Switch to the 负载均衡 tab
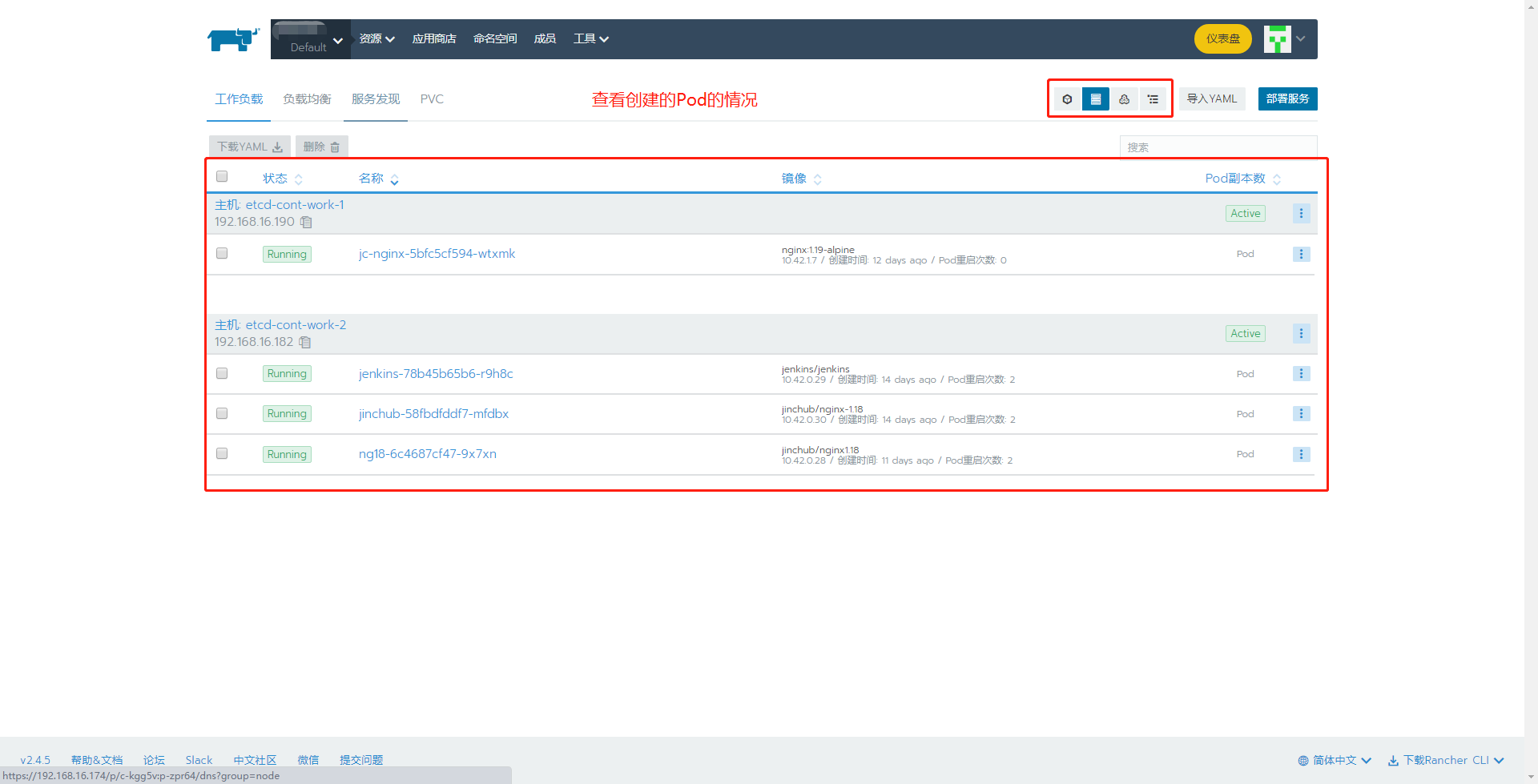Screen dimensions: 1538x784 tap(307, 99)
